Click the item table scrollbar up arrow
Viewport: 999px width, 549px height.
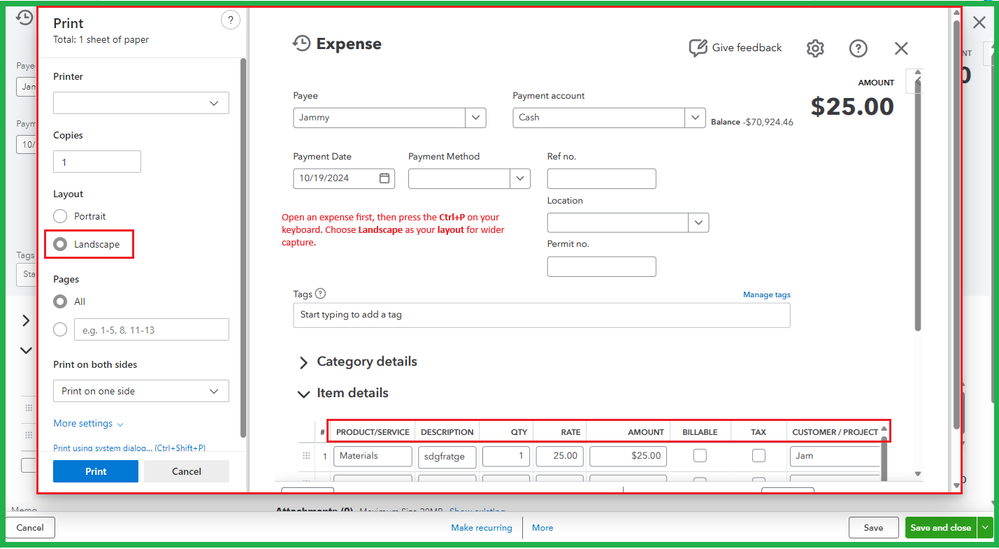tap(884, 429)
